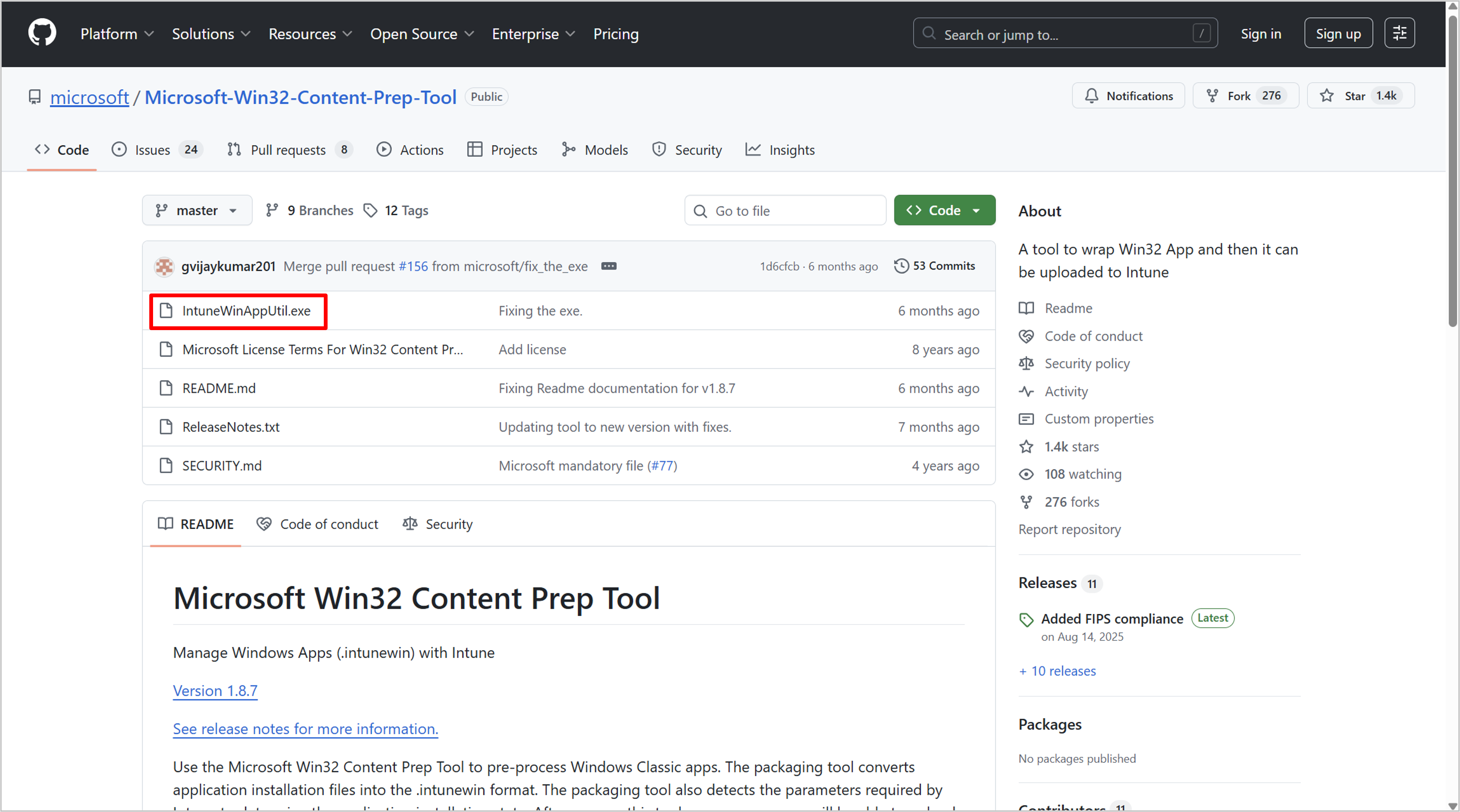Click the 12 Tags tag icon
1460x812 pixels.
370,211
